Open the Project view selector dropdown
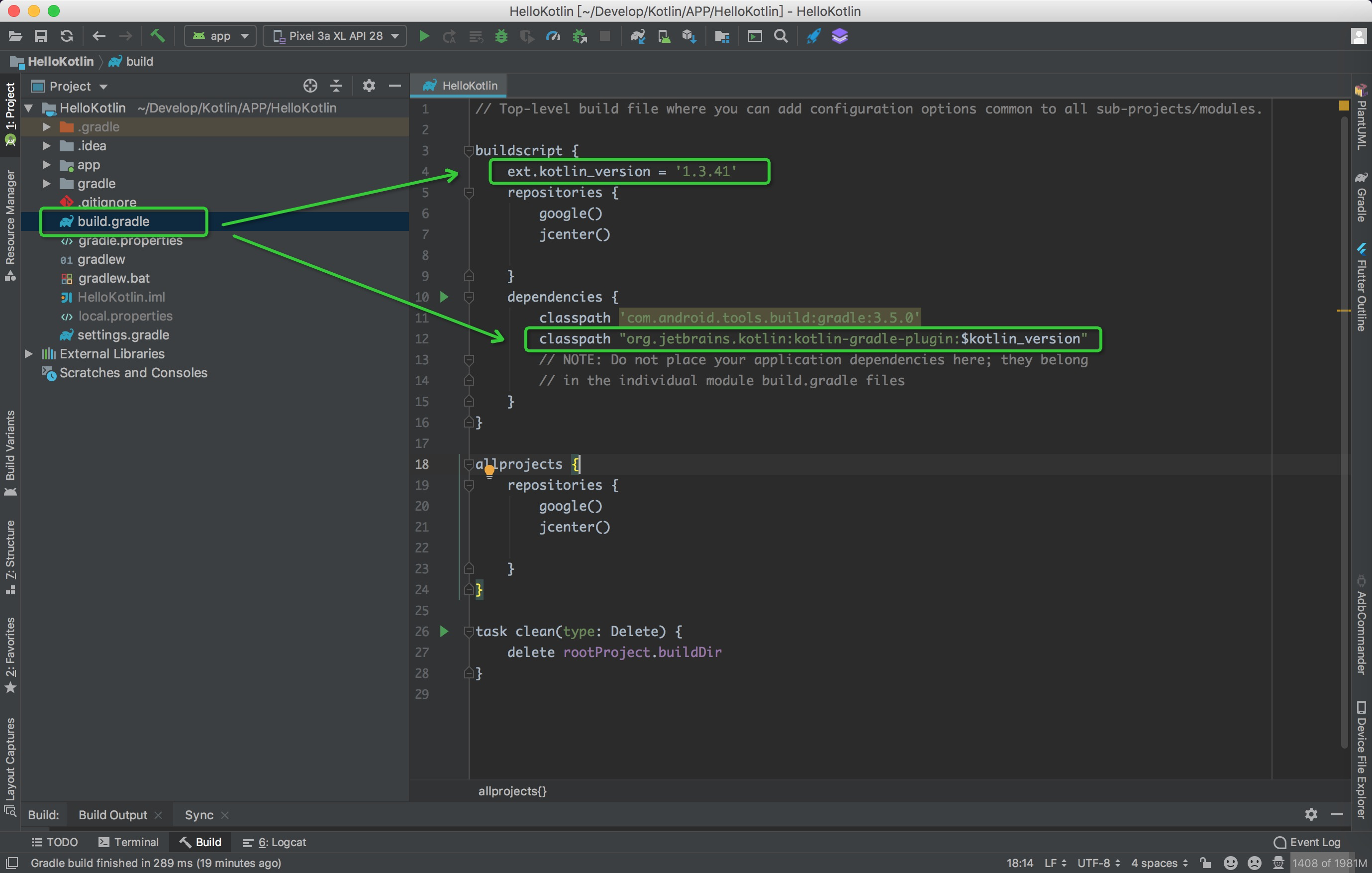Screen dimensions: 1372x873 pos(70,86)
